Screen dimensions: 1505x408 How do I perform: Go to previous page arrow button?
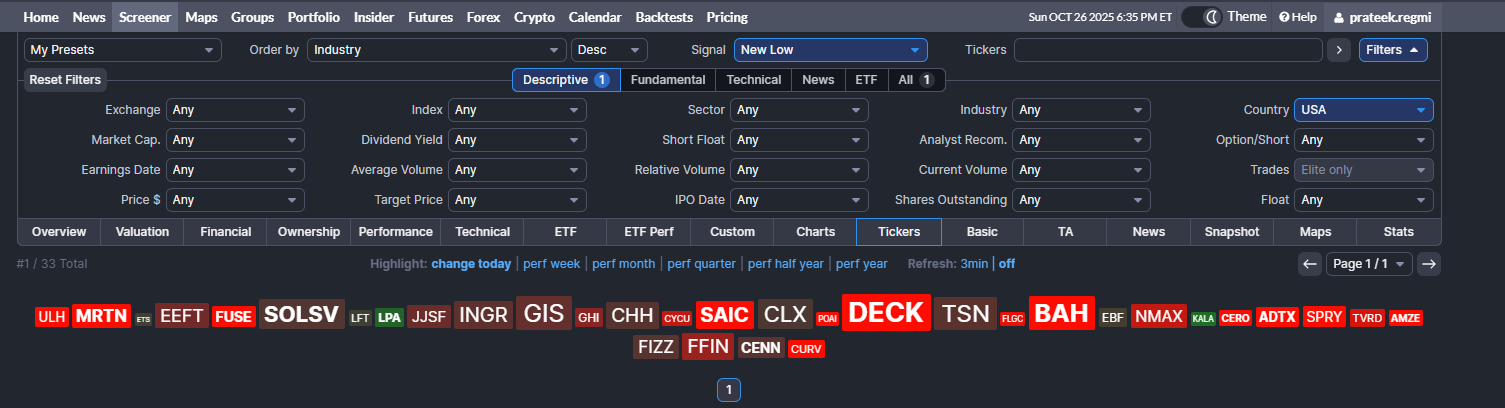tap(1310, 264)
